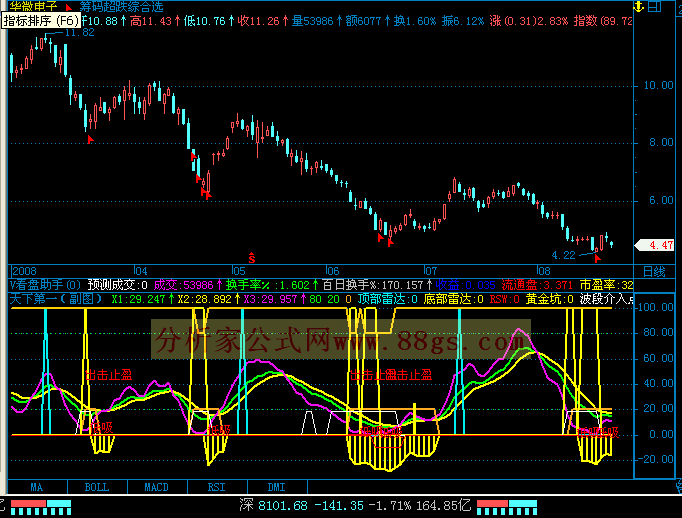The width and height of the screenshot is (682, 518).
Task: Click the 4.22 low price label
Action: click(564, 255)
